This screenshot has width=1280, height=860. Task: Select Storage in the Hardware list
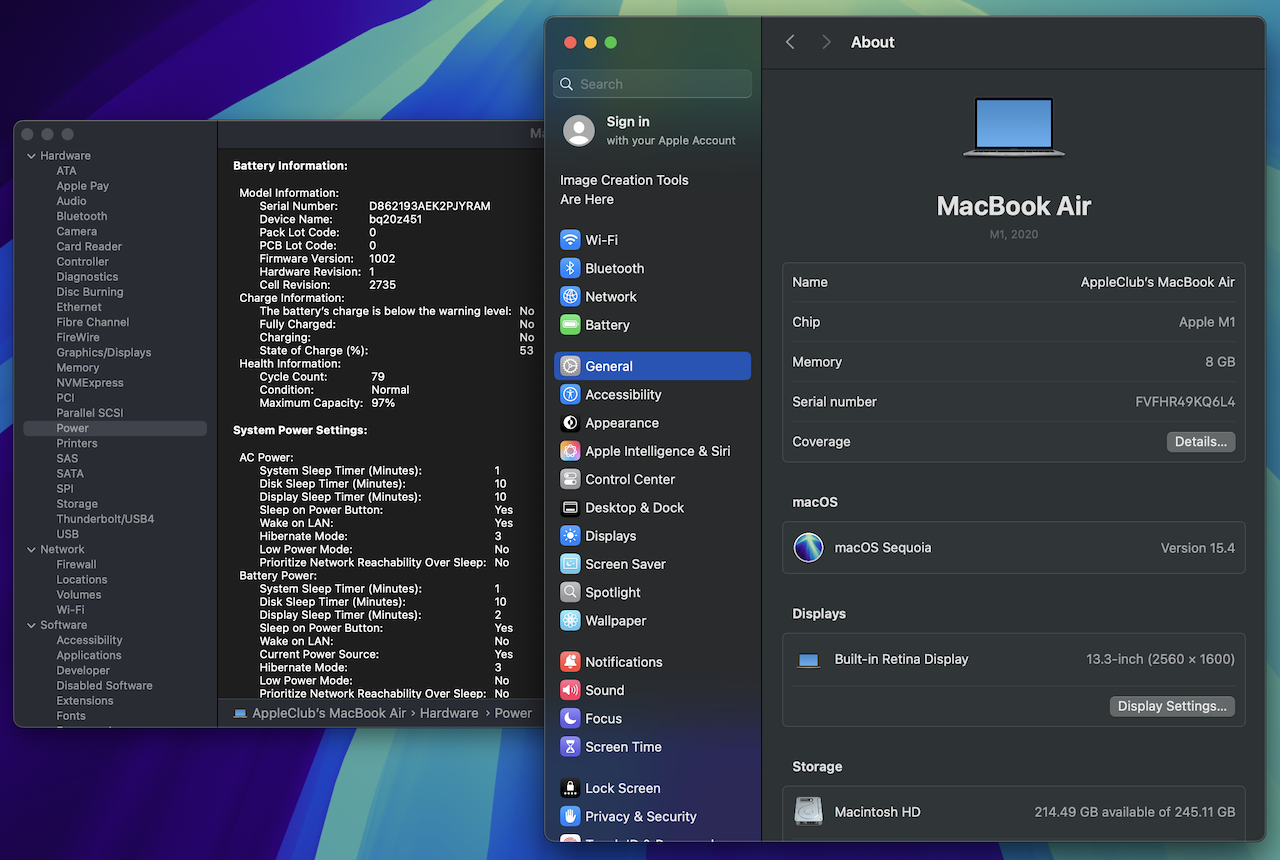[77, 504]
